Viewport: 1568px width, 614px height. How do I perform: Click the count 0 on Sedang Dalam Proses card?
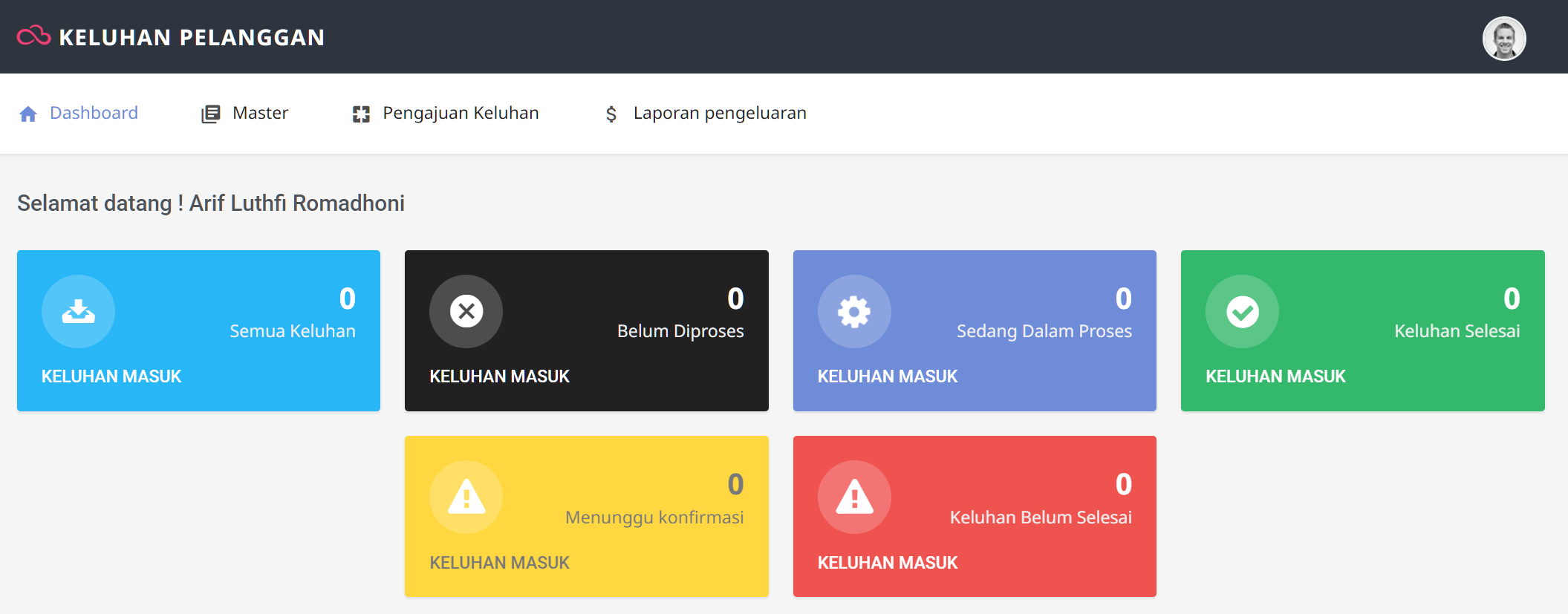pos(1124,298)
